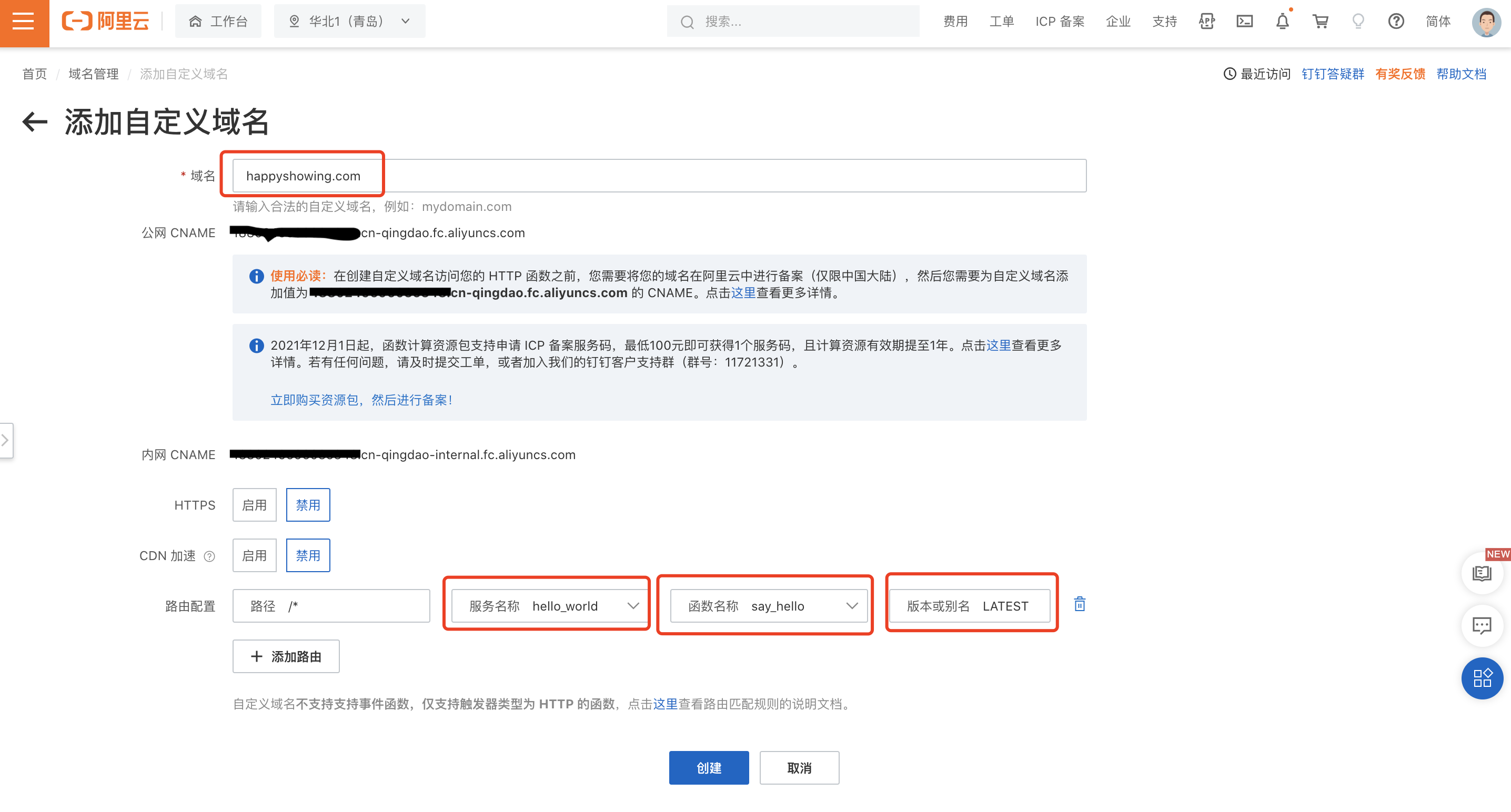Open the 工单 menu
The height and width of the screenshot is (812, 1511).
1001,22
